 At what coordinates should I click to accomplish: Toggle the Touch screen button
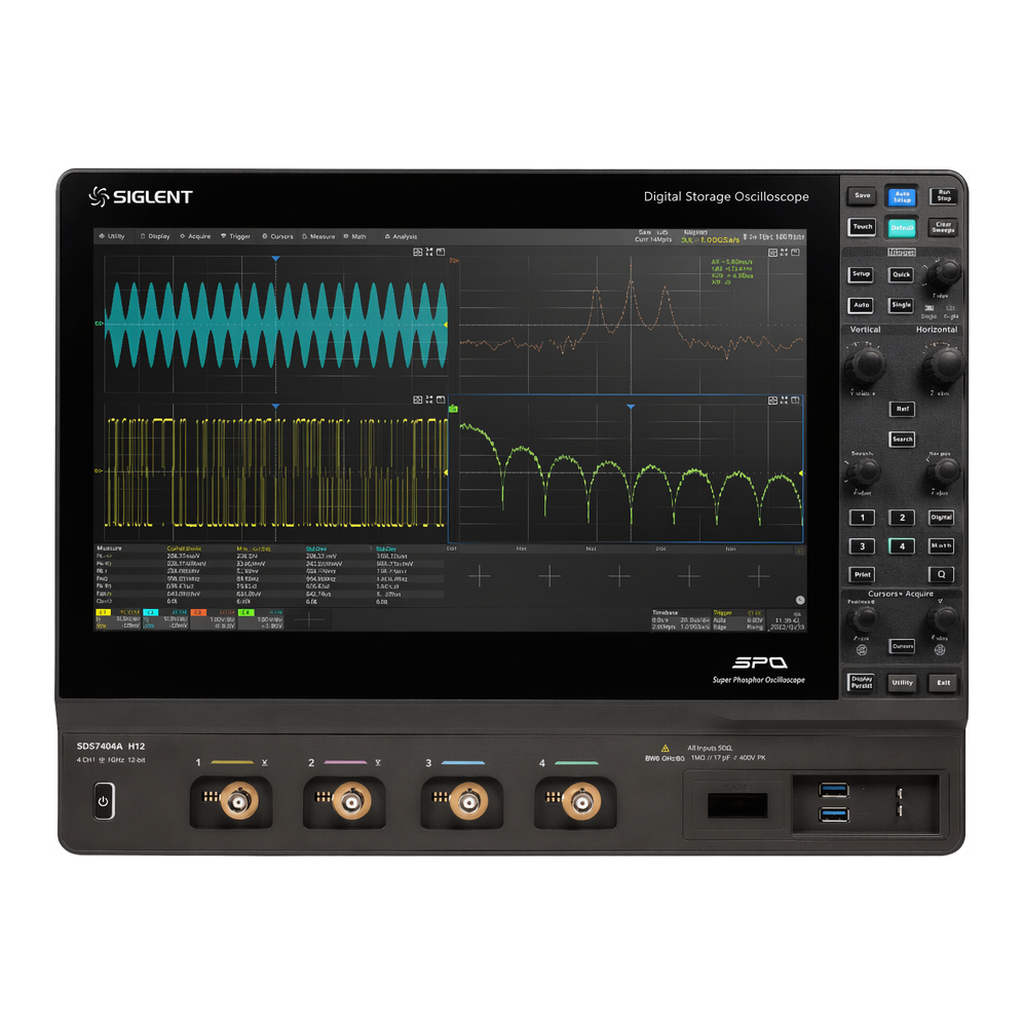click(x=862, y=227)
